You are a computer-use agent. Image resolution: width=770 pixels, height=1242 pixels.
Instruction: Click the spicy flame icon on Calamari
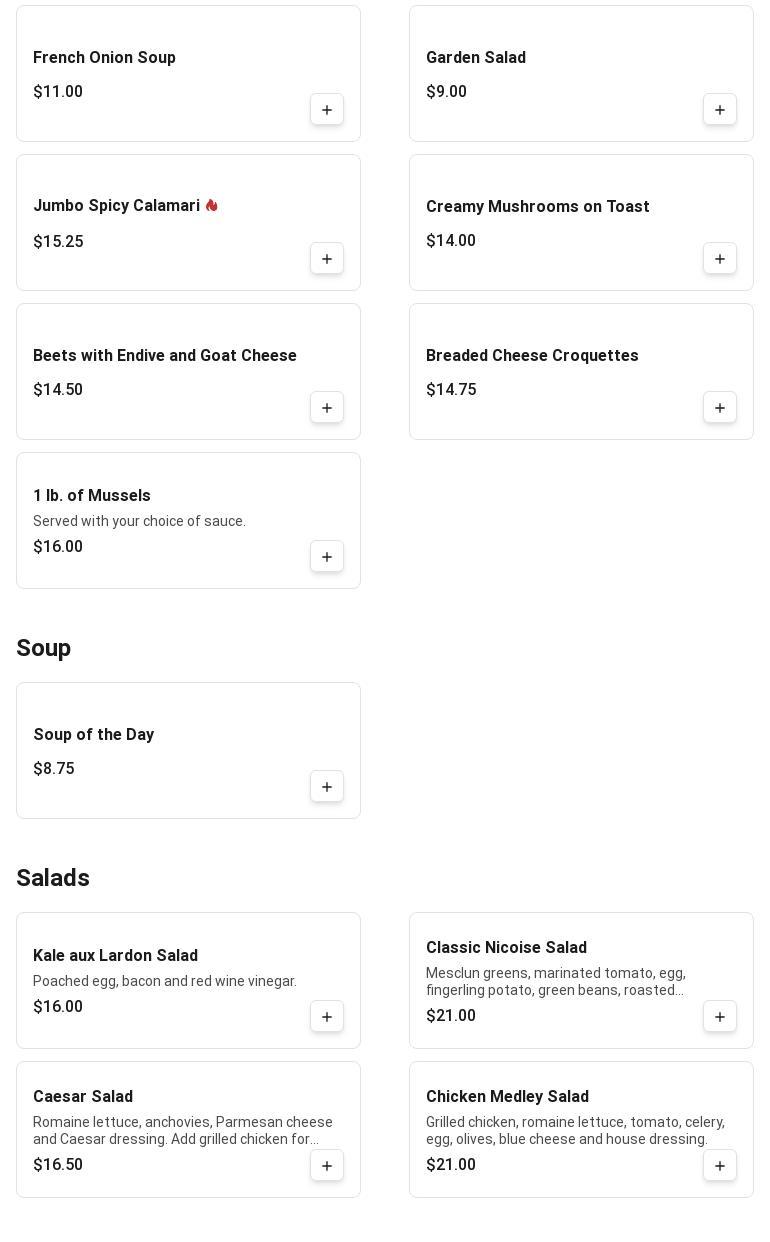click(x=211, y=205)
